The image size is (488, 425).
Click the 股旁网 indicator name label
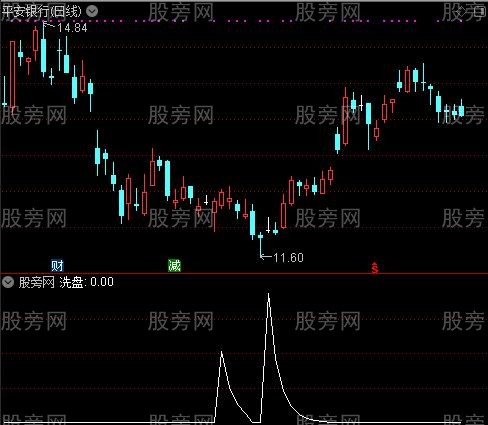(37, 282)
